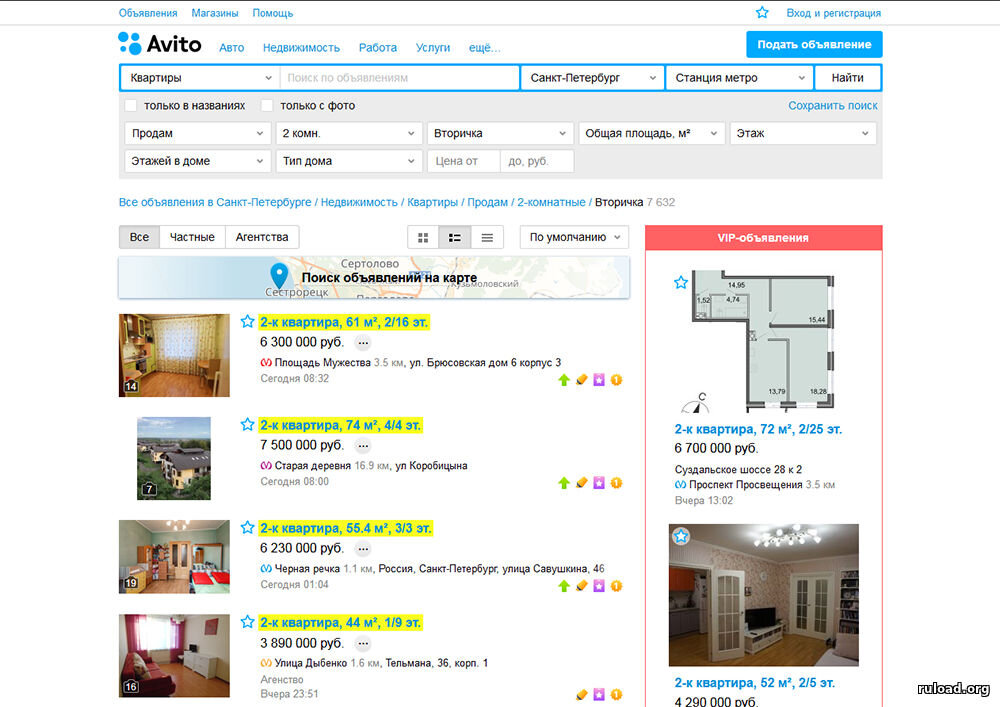Favorite the 61 m² apartment listing

247,321
